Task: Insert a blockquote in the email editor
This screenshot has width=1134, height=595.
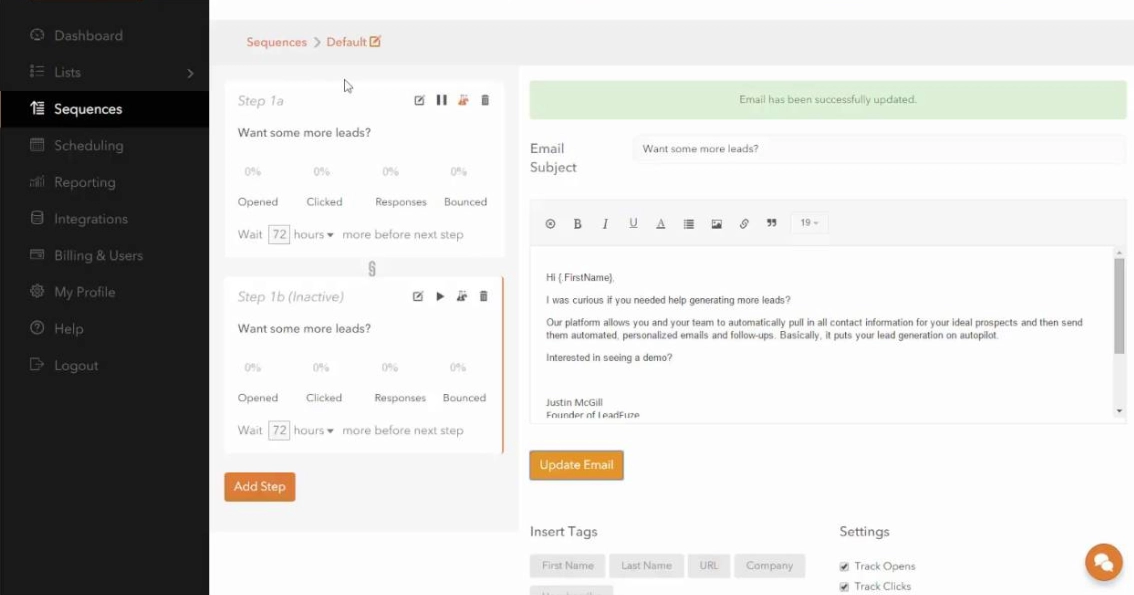Action: click(x=770, y=223)
